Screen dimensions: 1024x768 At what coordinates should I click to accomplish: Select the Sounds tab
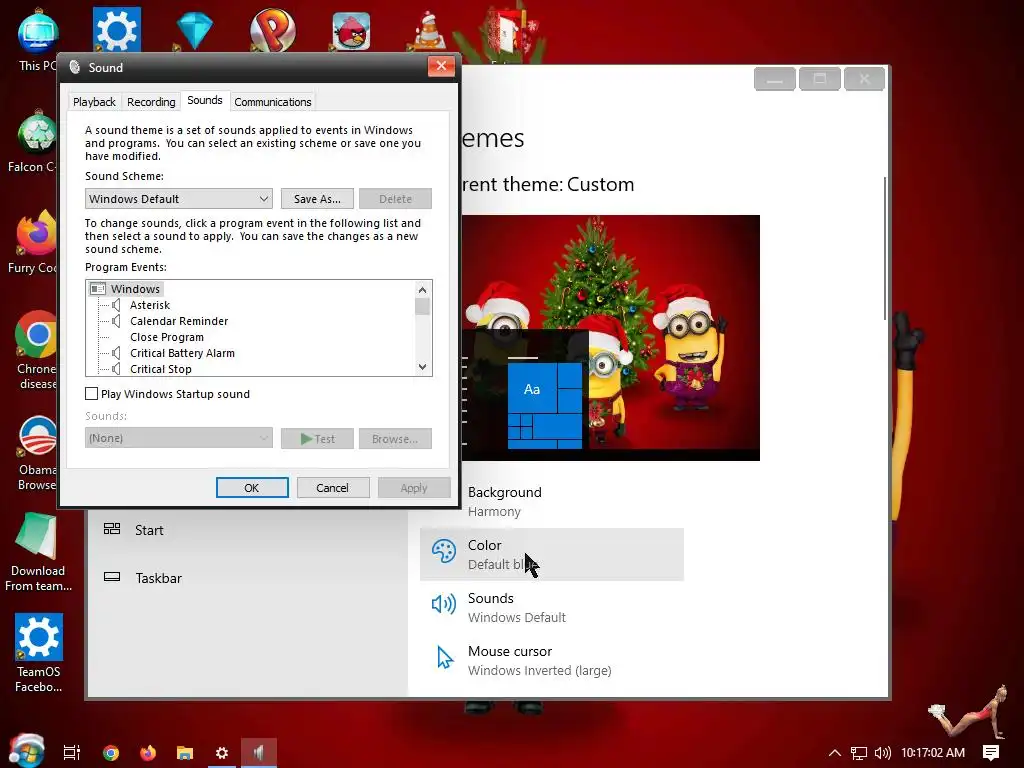(x=204, y=100)
